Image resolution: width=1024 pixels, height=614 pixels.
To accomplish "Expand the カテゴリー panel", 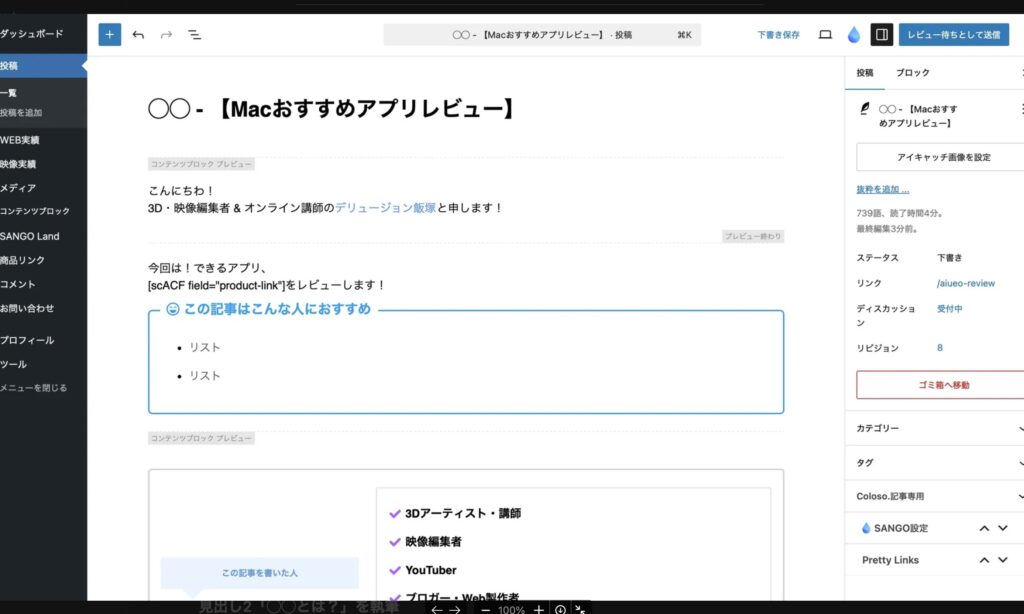I will click(x=934, y=428).
